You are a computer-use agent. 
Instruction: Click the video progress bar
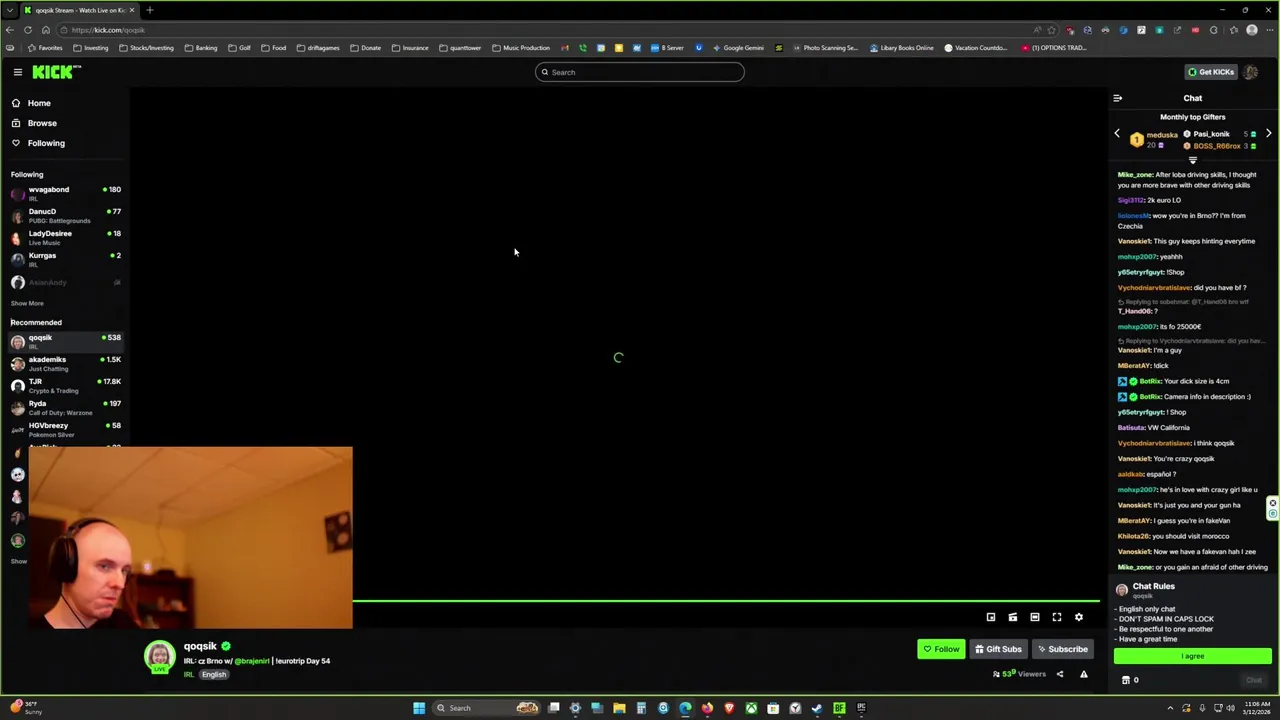(x=727, y=601)
